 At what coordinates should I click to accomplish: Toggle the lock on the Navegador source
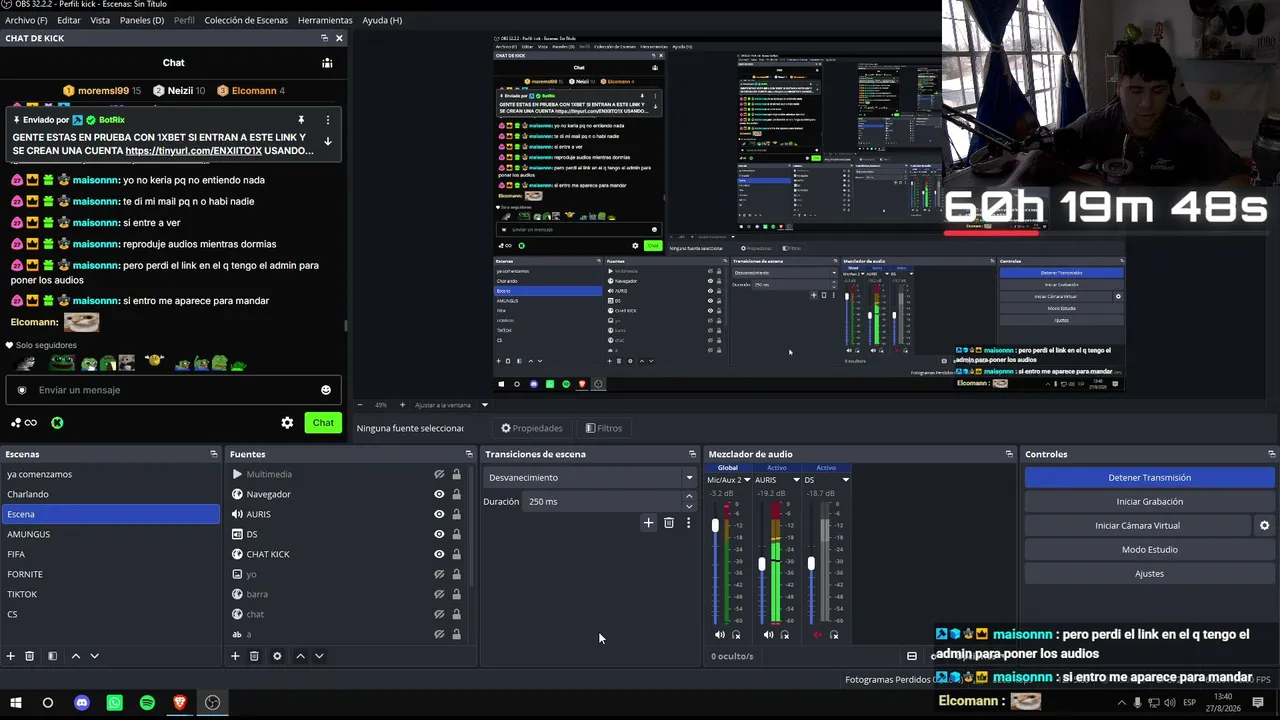[456, 494]
